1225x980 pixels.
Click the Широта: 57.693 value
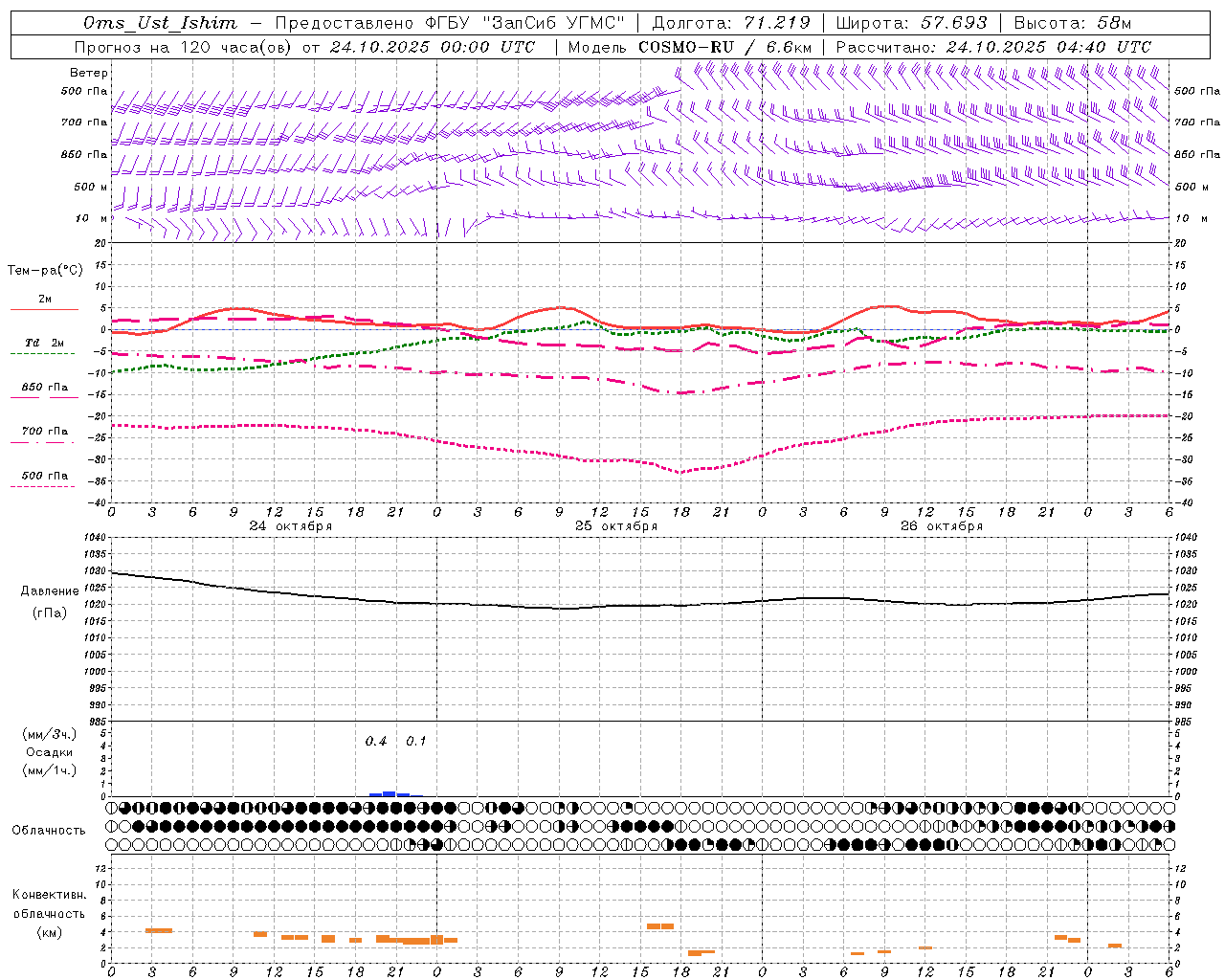911,23
